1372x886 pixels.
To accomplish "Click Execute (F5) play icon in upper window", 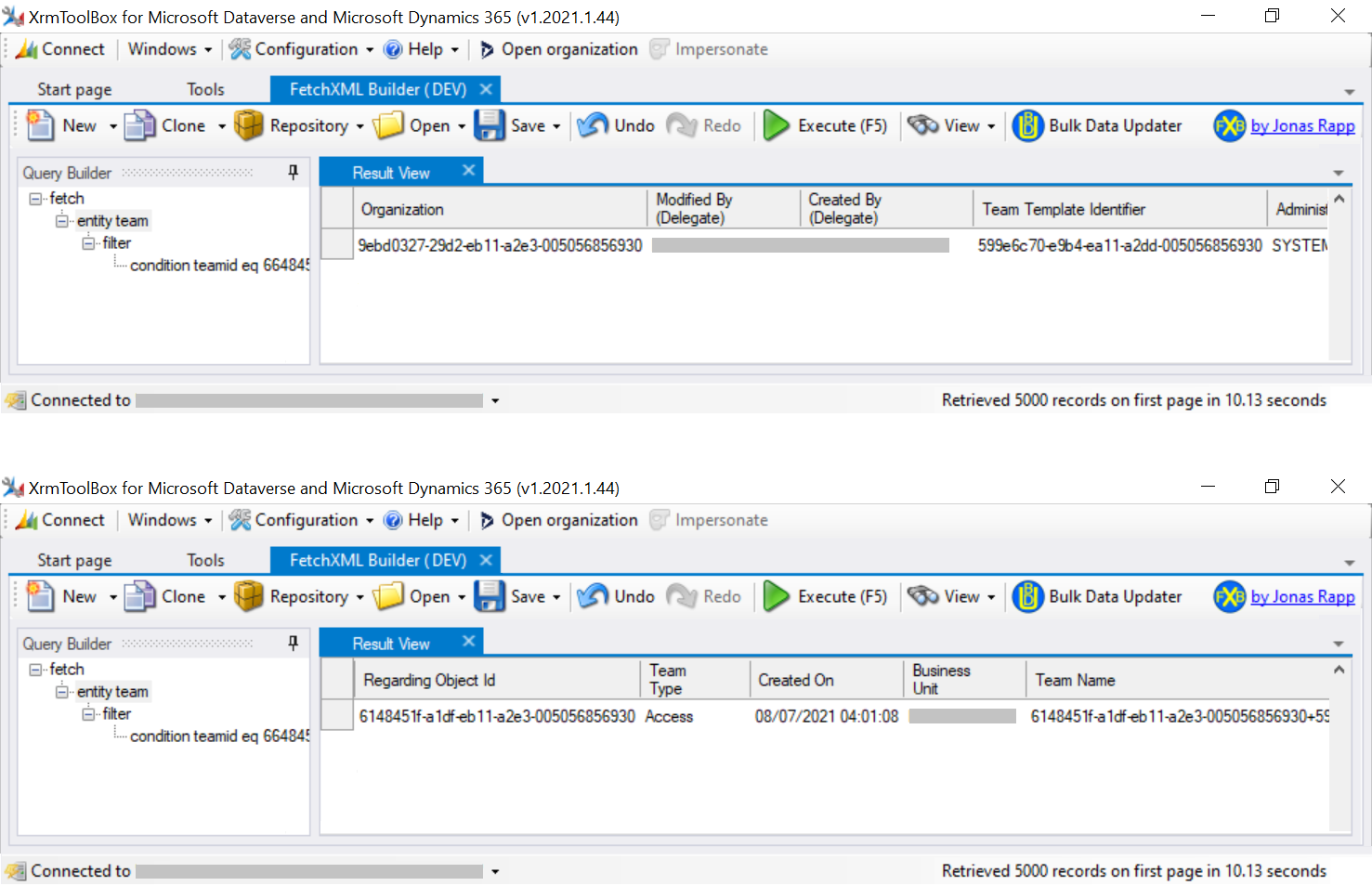I will click(776, 125).
